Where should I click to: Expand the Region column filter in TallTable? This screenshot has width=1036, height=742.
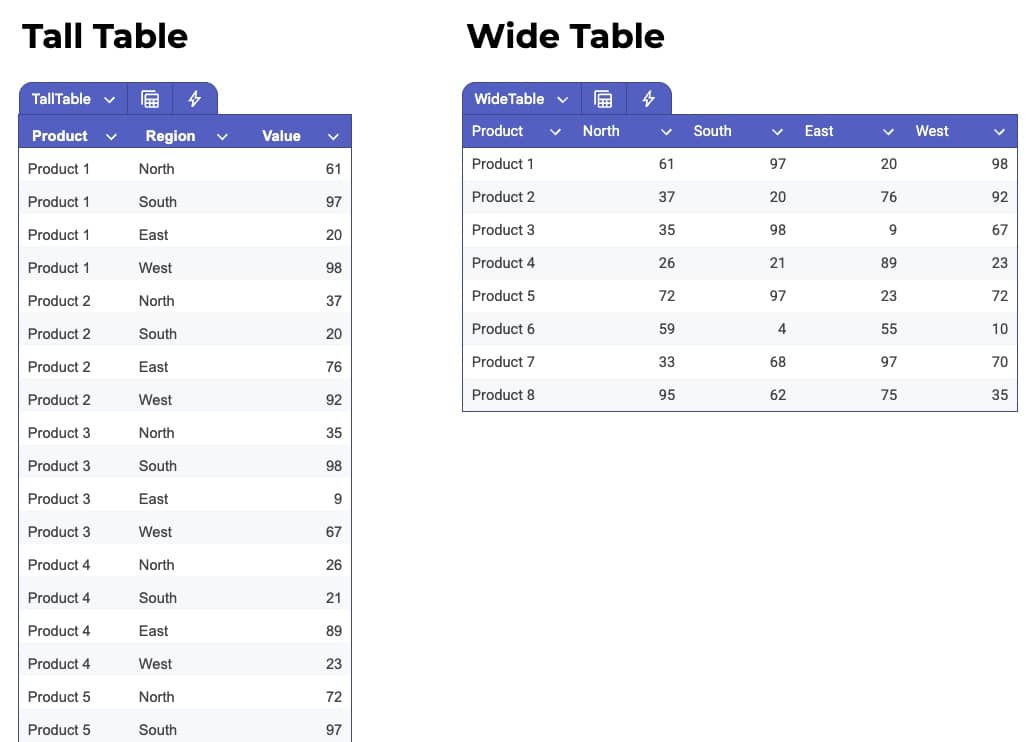pos(223,137)
